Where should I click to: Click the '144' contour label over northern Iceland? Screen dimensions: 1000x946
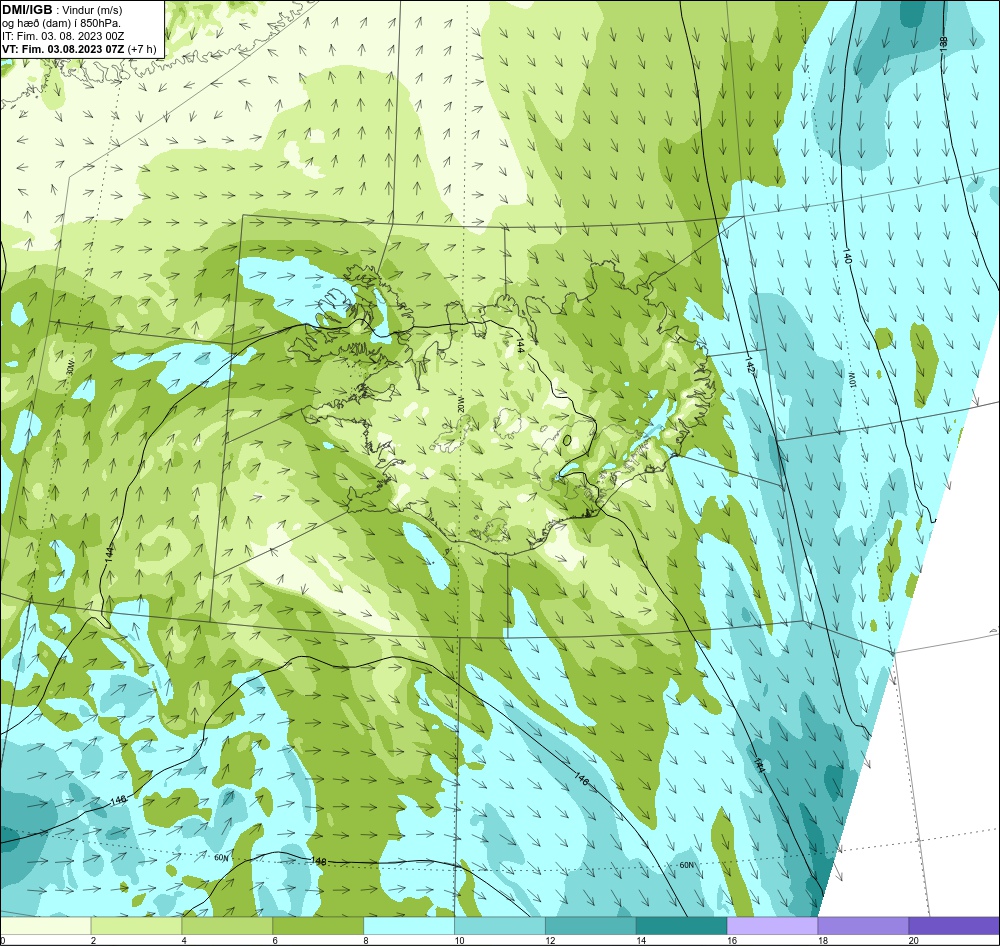[x=520, y=346]
